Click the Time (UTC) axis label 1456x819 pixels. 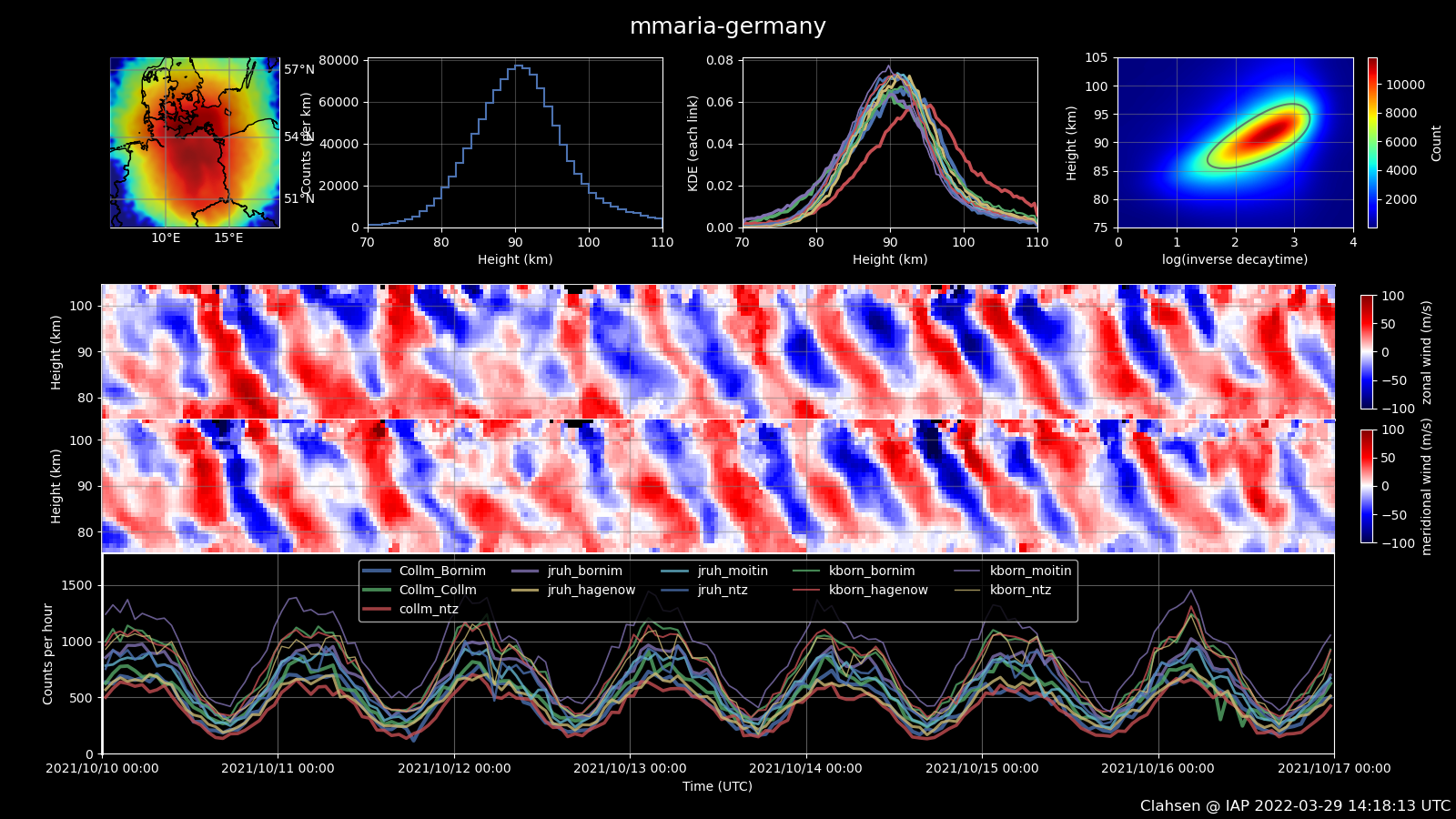pos(718,786)
